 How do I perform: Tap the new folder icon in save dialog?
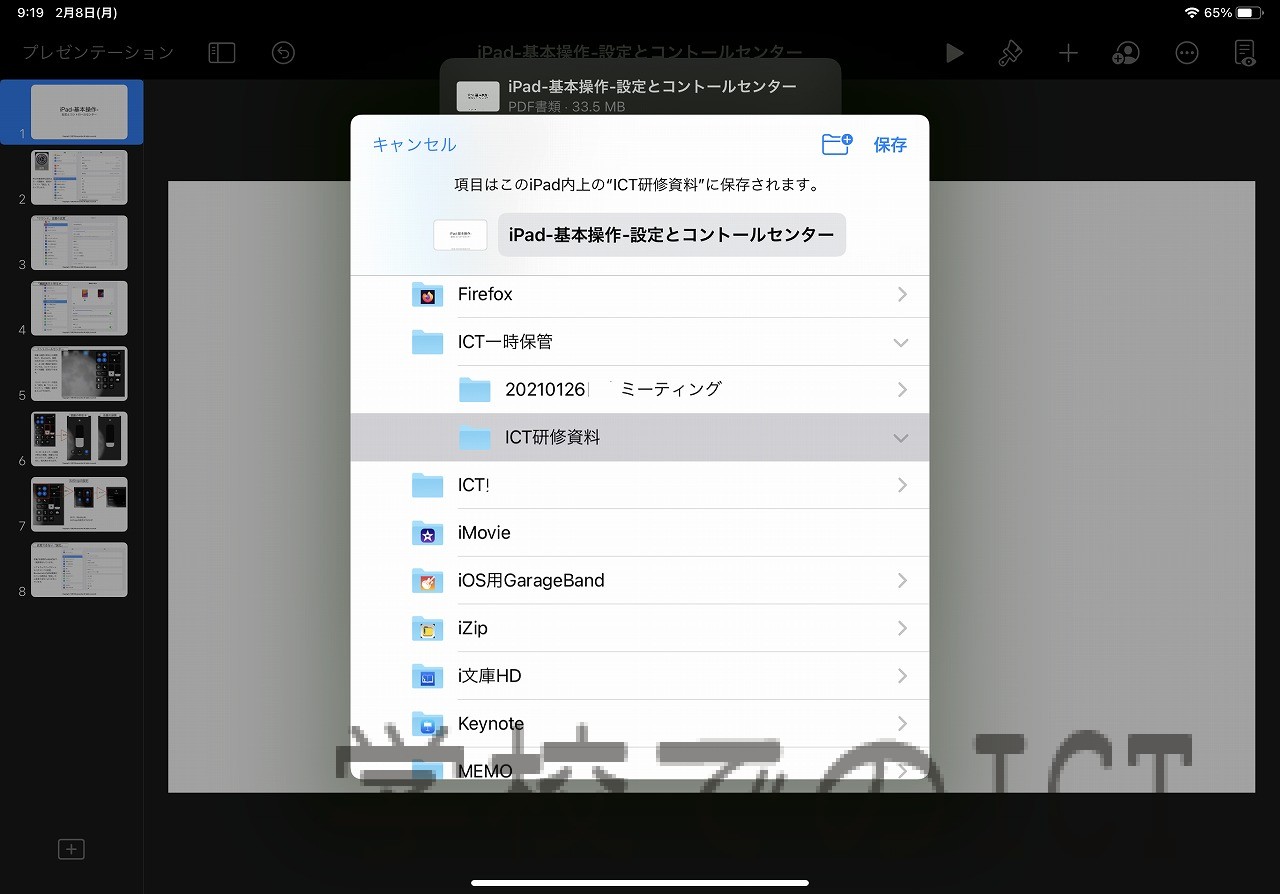click(x=836, y=145)
